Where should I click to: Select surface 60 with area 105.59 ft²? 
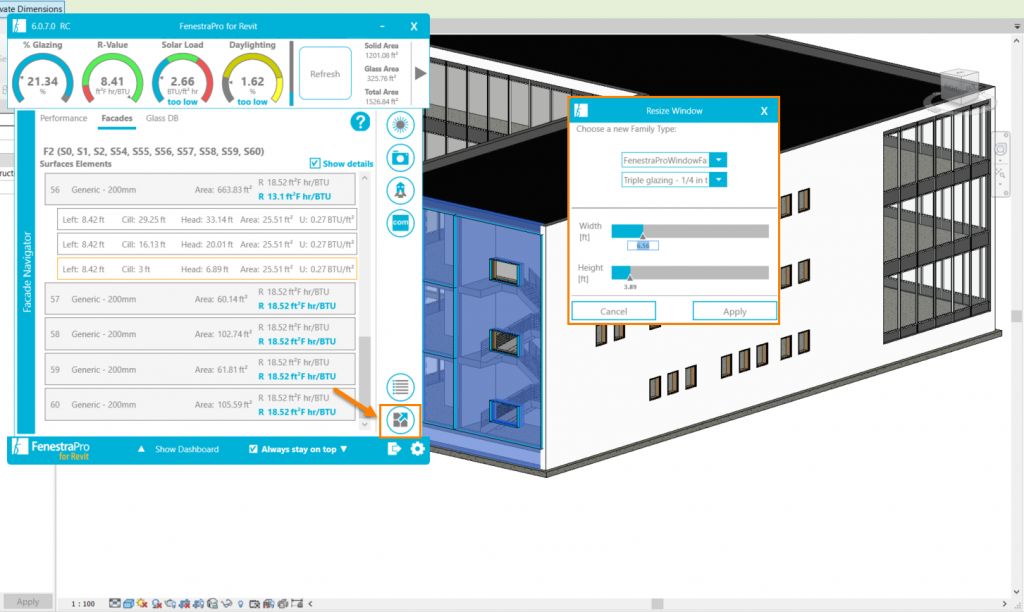pos(200,404)
